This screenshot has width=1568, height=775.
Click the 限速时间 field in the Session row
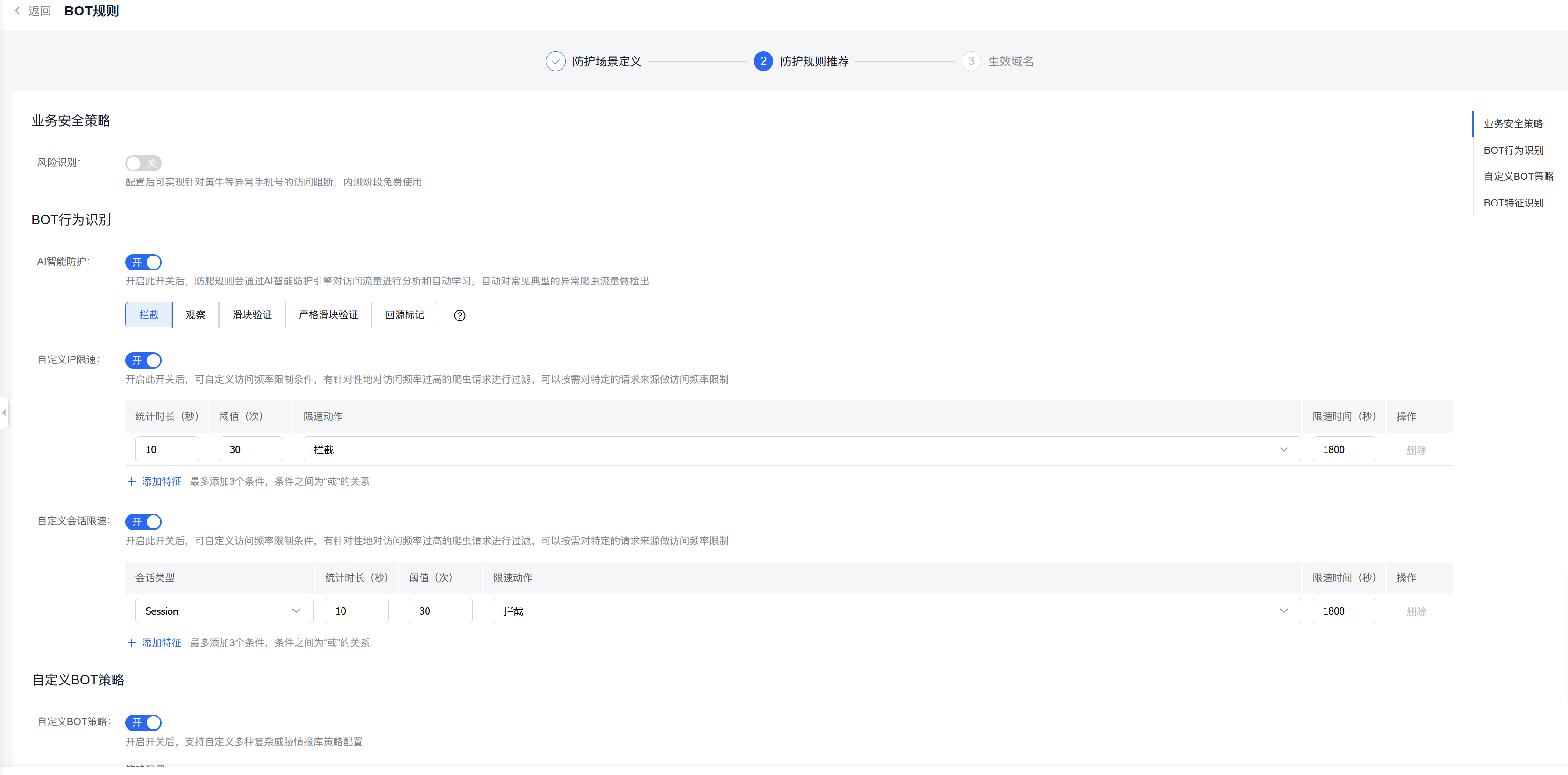(1344, 611)
